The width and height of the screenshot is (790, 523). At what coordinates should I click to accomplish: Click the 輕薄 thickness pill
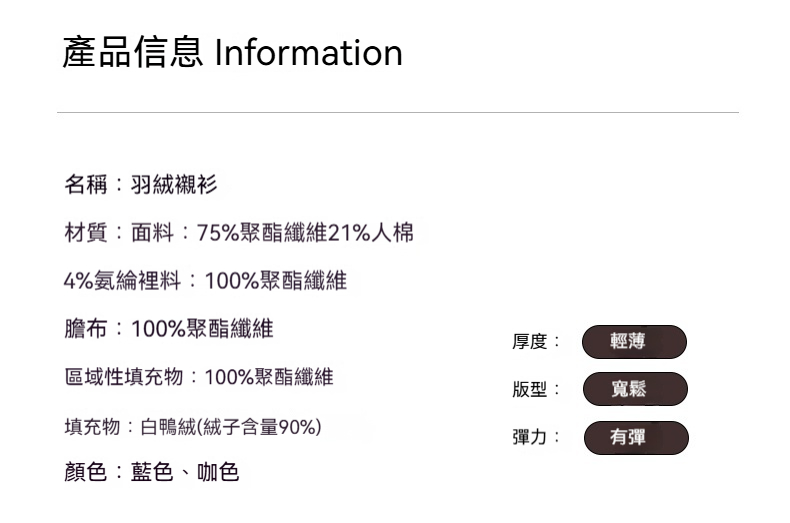(x=634, y=342)
